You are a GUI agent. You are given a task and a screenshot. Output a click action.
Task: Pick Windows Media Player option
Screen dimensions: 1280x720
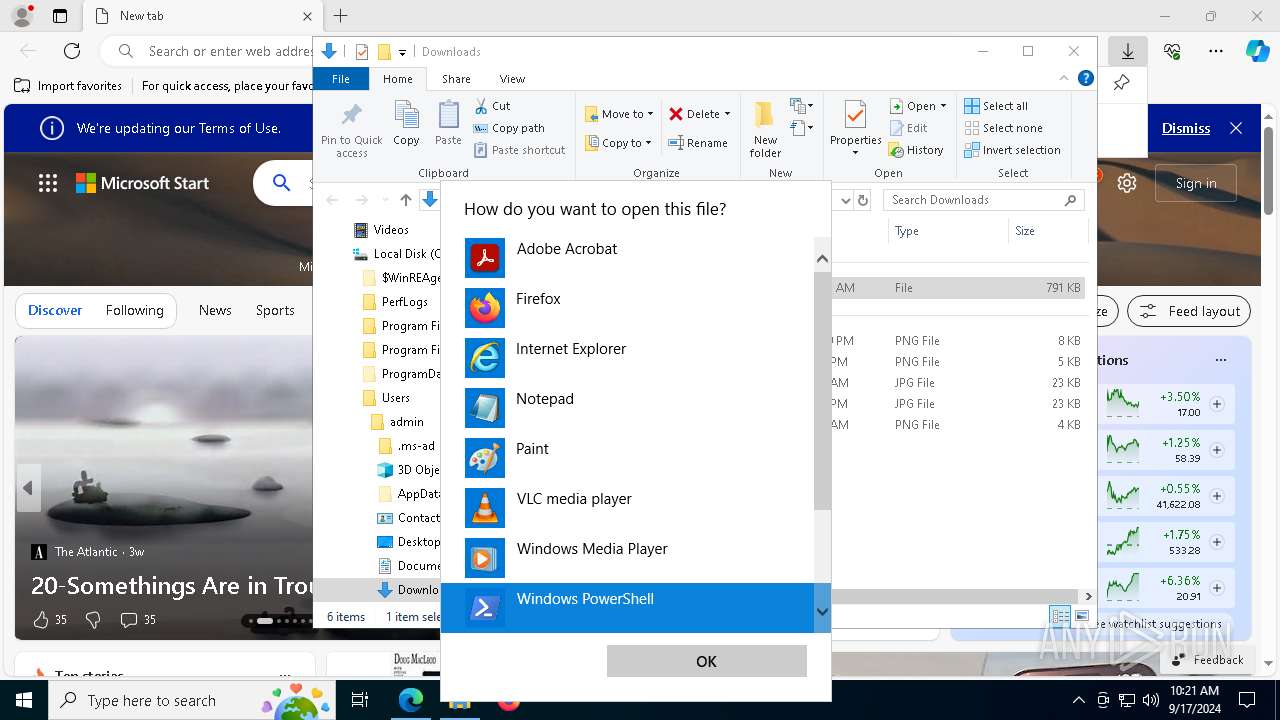(x=627, y=558)
